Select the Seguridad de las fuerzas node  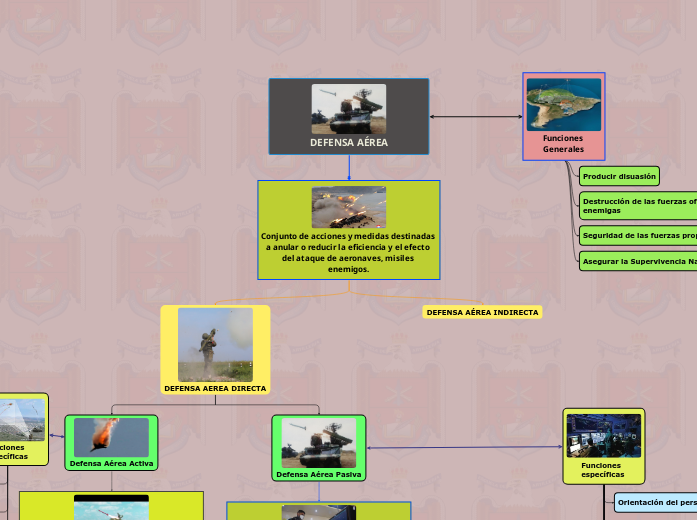[x=638, y=235]
